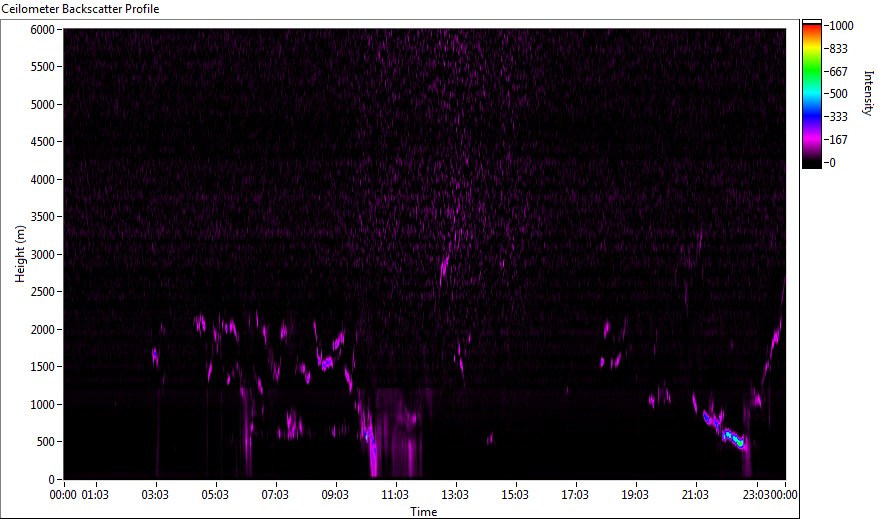Click the 09:03 time tick label
Image resolution: width=878 pixels, height=519 pixels.
335,495
